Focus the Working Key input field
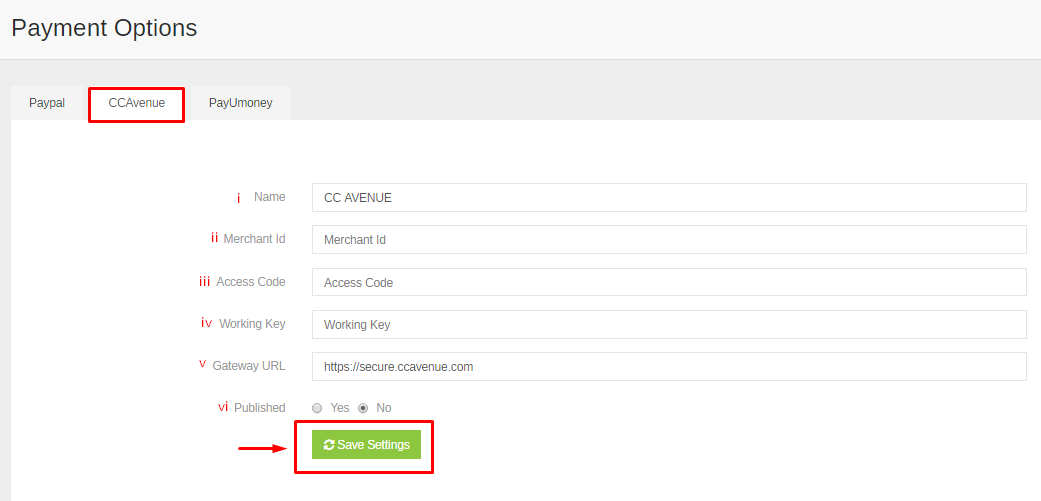This screenshot has height=501, width=1041. (669, 324)
